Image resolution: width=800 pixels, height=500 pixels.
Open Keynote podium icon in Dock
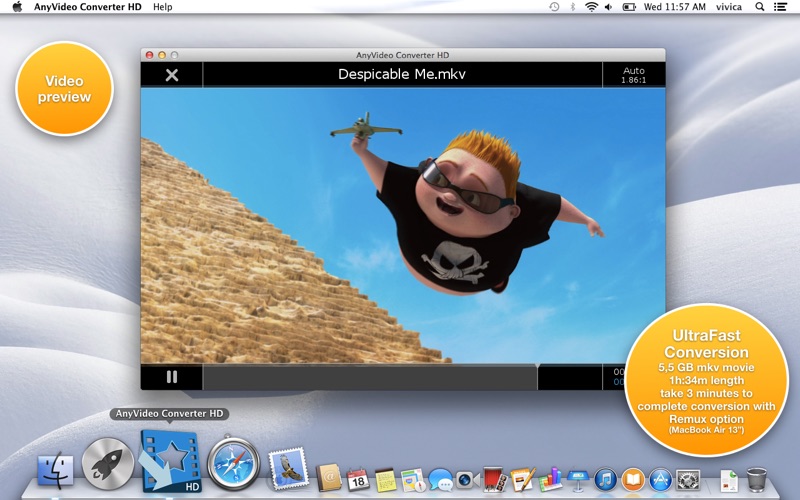coord(578,480)
